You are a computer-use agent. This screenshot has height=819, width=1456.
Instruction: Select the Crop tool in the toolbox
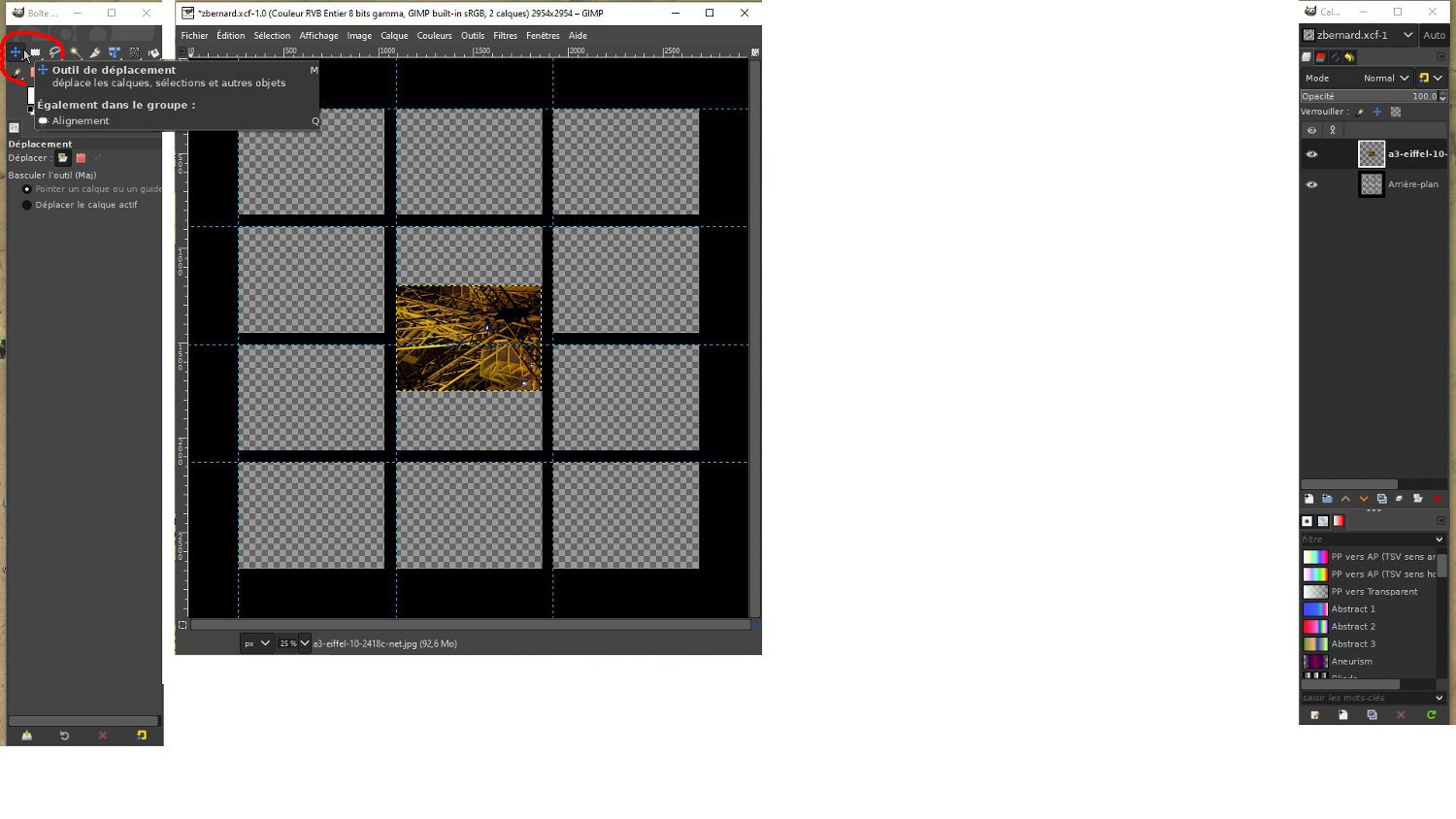94,52
